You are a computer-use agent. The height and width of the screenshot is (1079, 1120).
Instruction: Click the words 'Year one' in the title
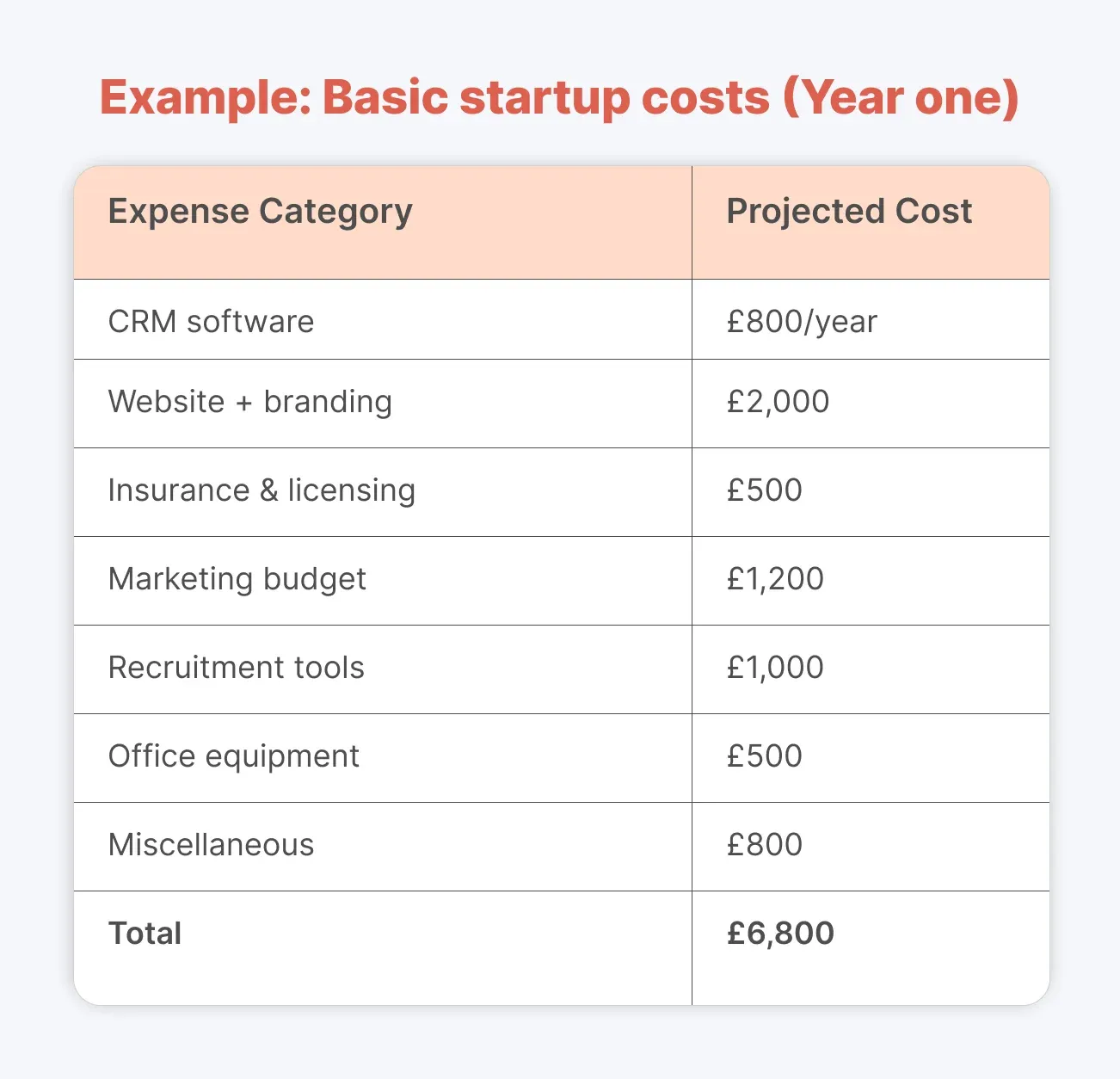coord(901,97)
